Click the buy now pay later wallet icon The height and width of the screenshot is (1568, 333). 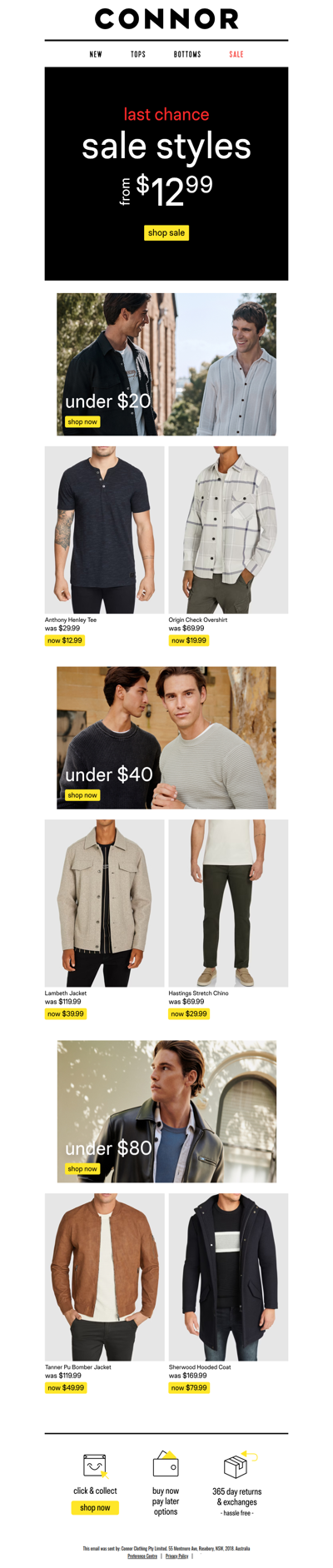[x=166, y=1463]
